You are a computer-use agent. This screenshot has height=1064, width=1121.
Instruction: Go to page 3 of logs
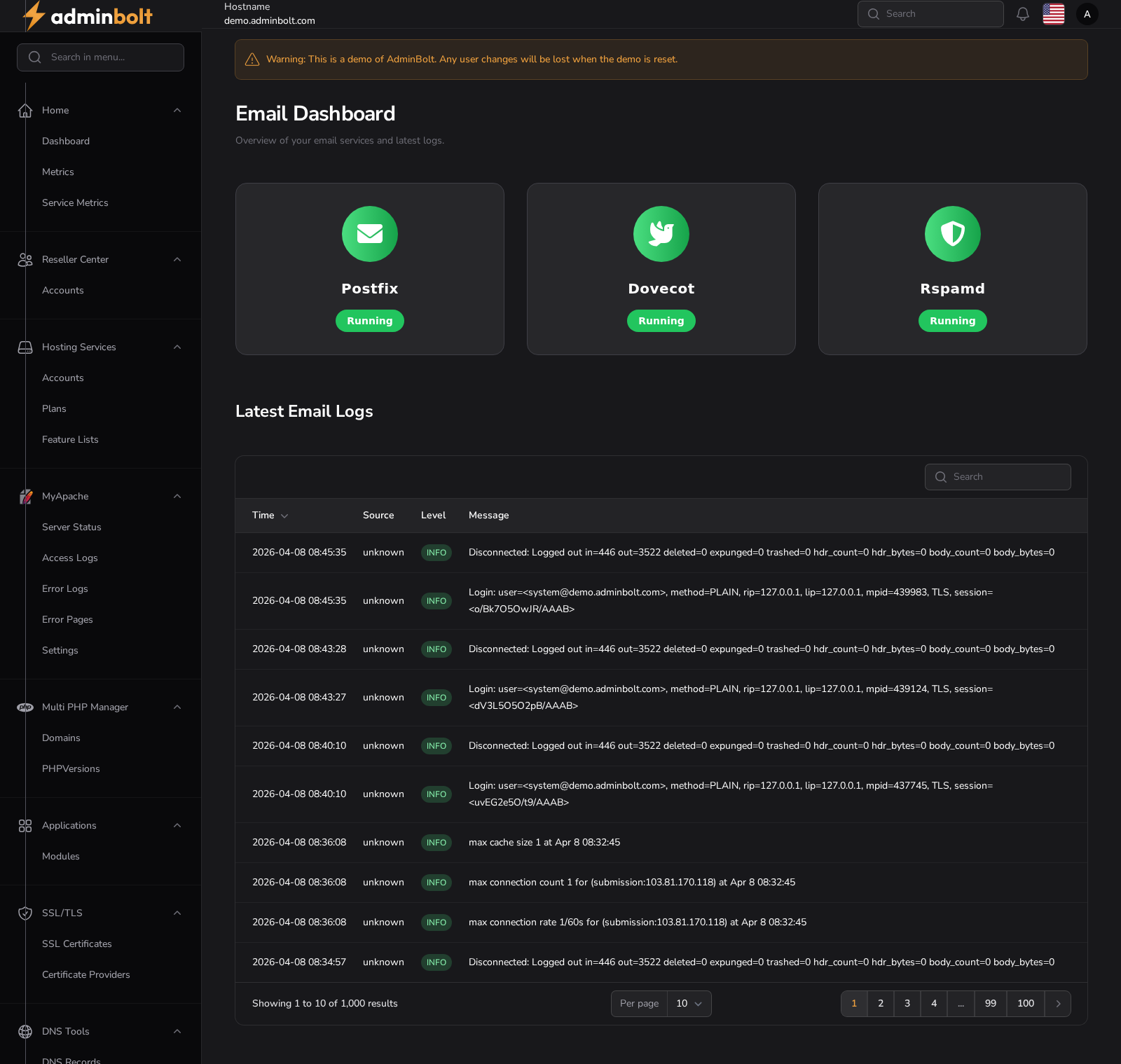pyautogui.click(x=907, y=1004)
